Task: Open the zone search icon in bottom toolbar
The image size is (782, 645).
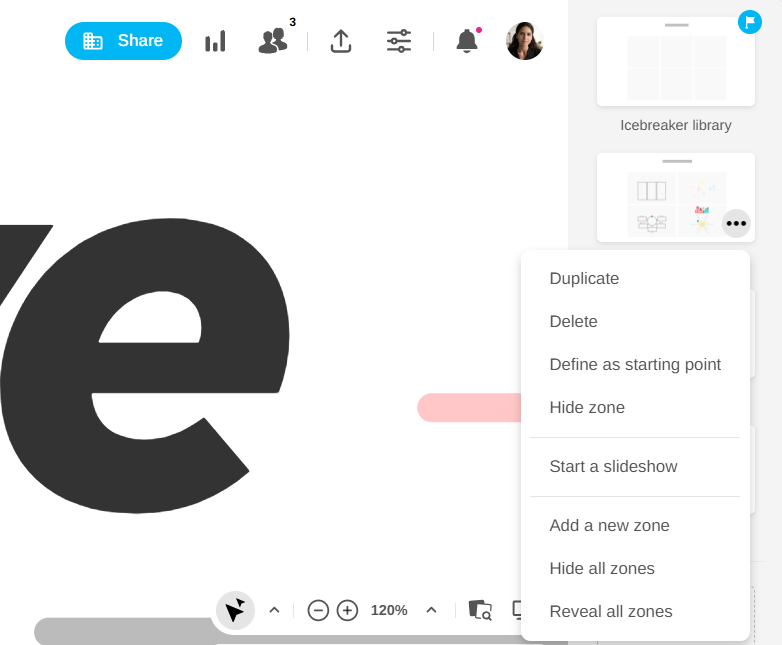Action: coord(480,610)
